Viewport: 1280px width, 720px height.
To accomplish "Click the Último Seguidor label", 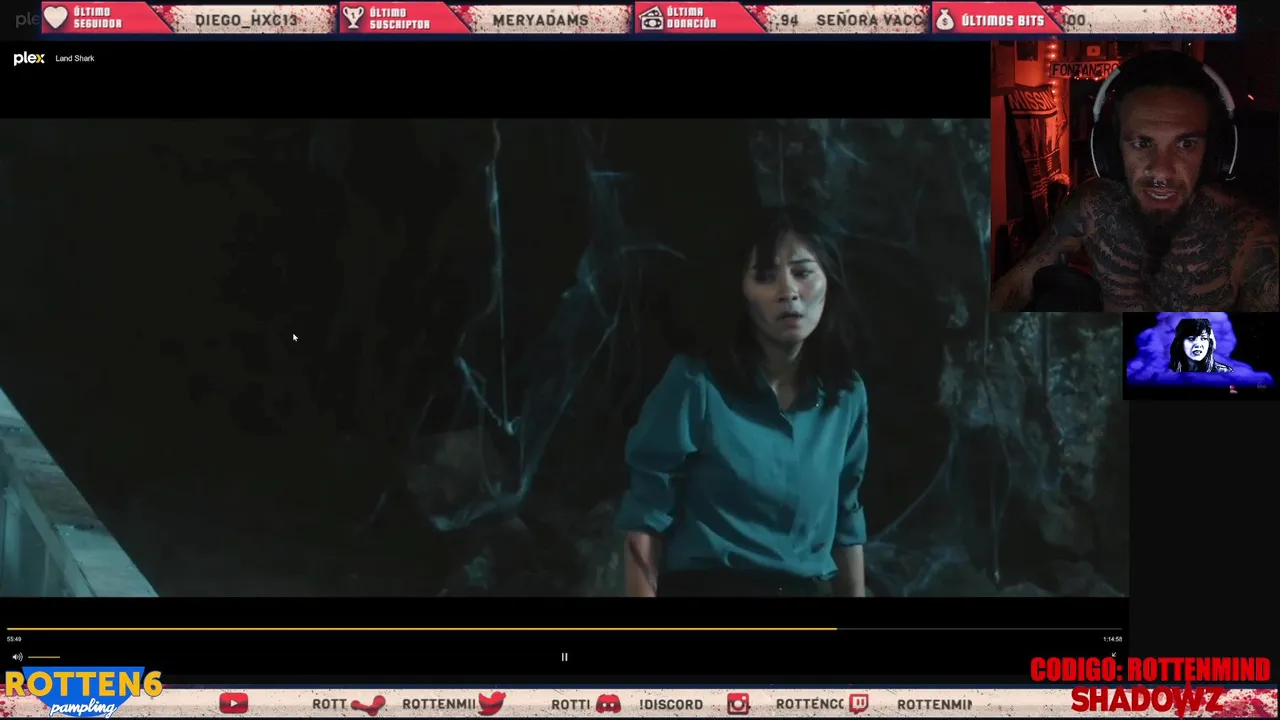I will 98,19.
